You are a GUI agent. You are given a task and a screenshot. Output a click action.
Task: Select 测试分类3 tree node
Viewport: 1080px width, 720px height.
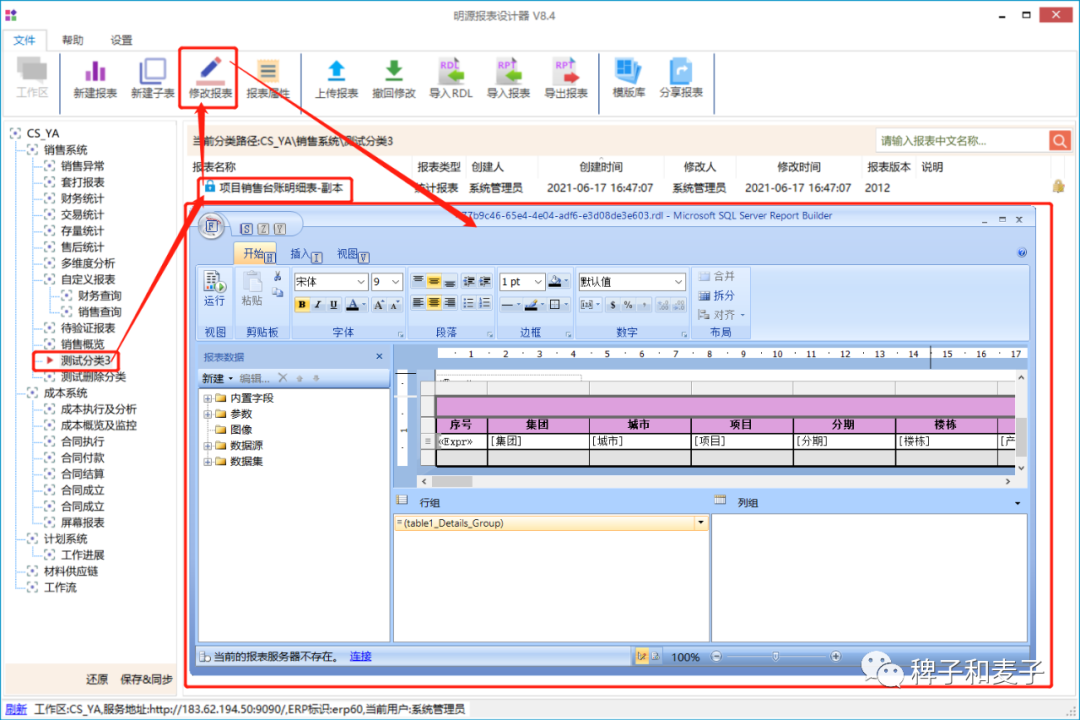(x=85, y=360)
